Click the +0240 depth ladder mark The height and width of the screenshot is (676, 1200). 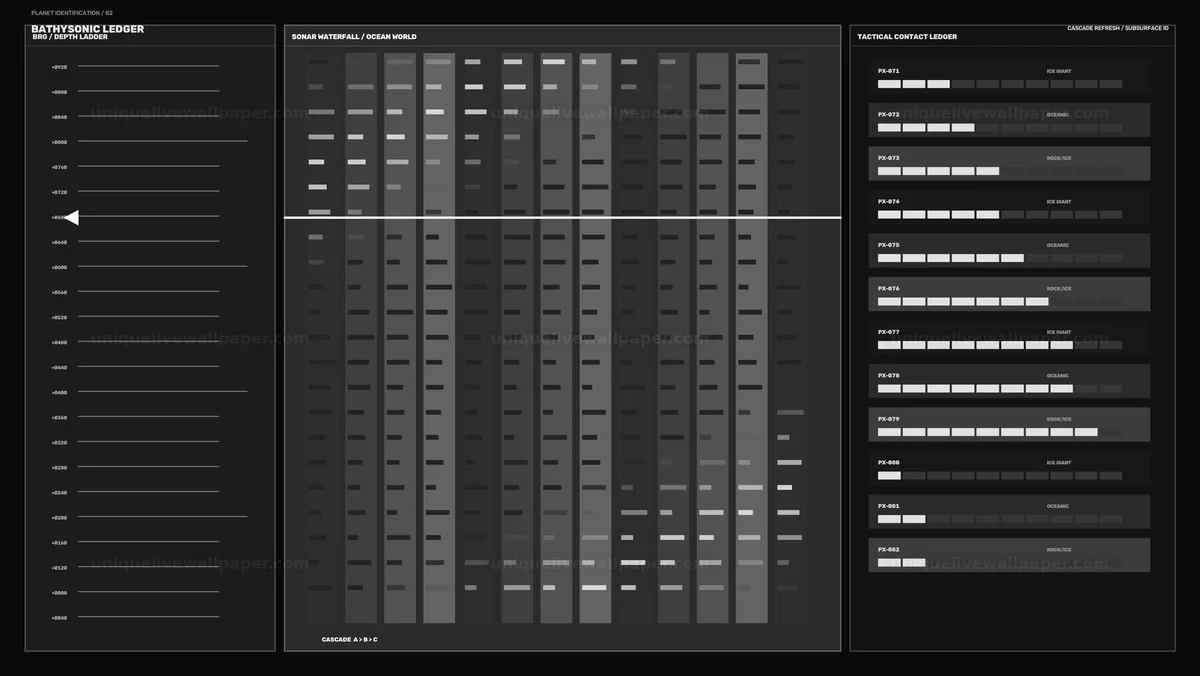point(59,492)
